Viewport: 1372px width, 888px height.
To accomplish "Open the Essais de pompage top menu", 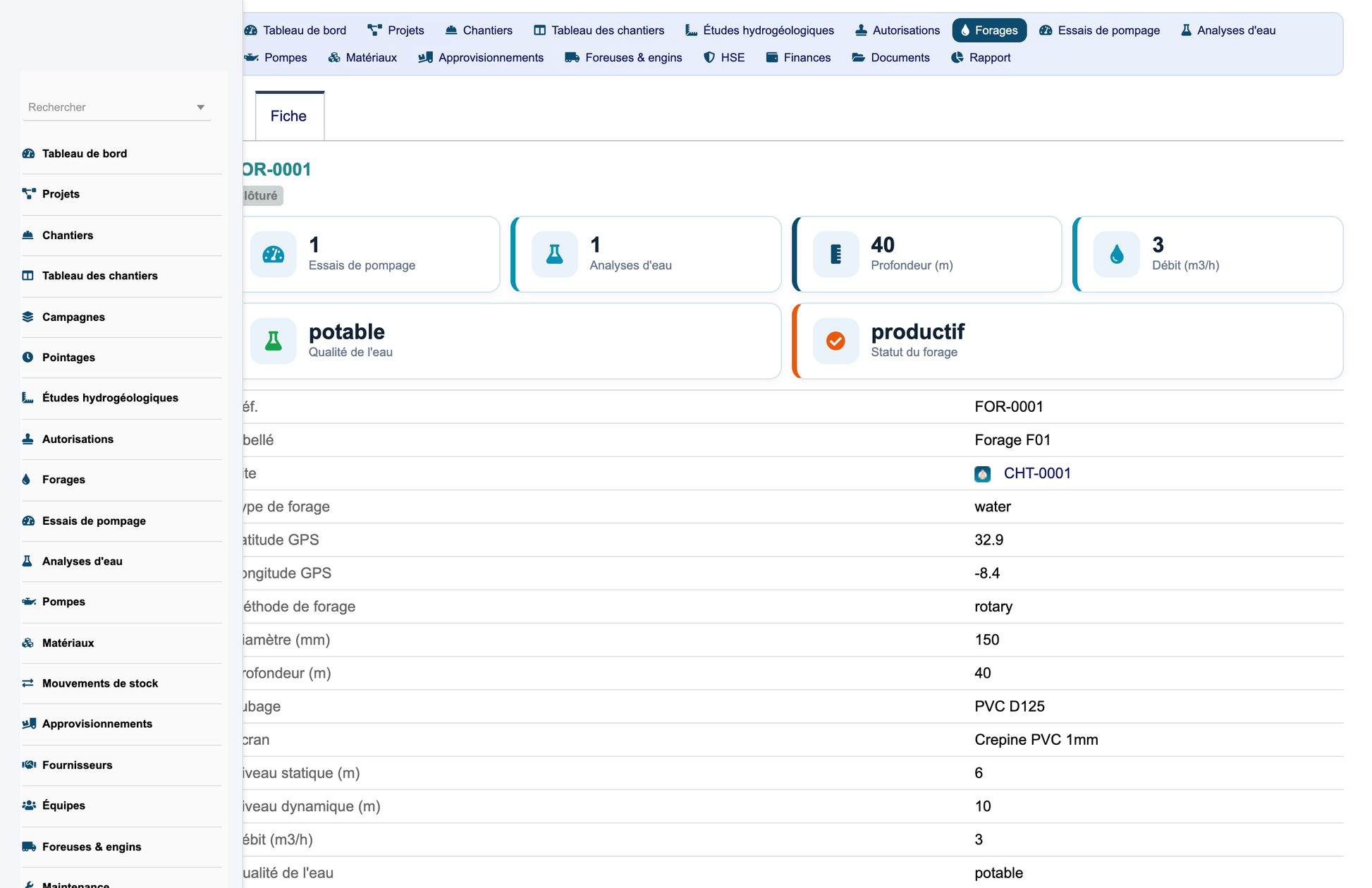I will (1099, 30).
